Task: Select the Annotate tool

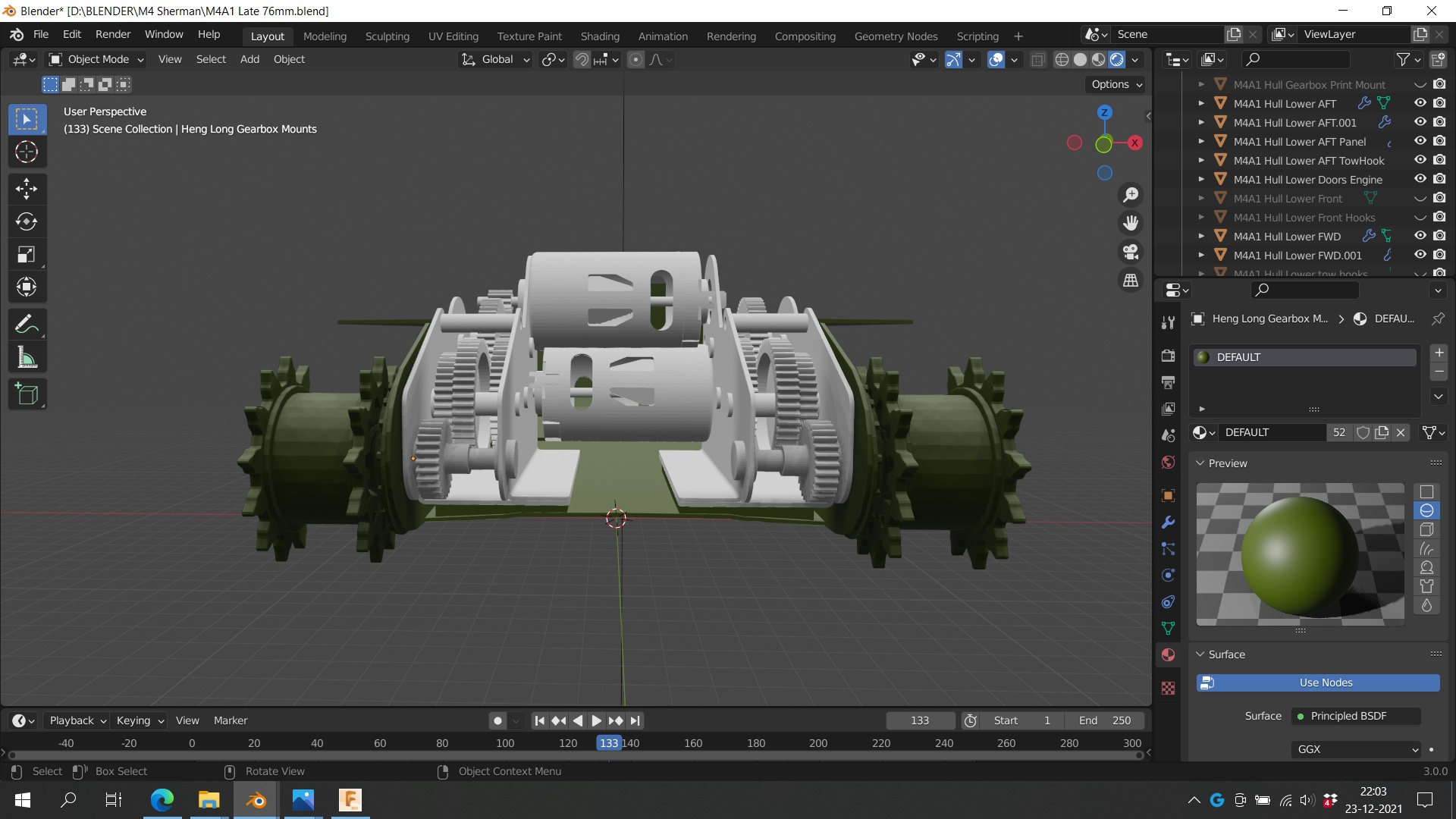Action: point(27,325)
